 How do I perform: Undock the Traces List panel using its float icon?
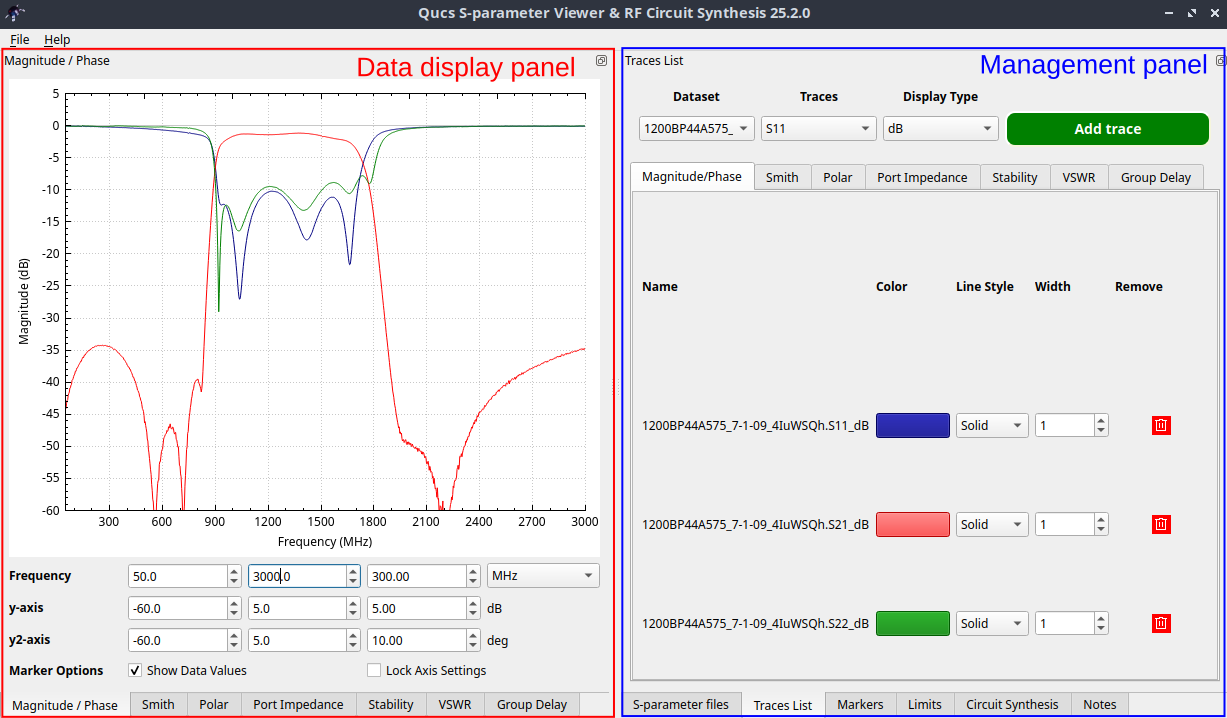click(1219, 61)
